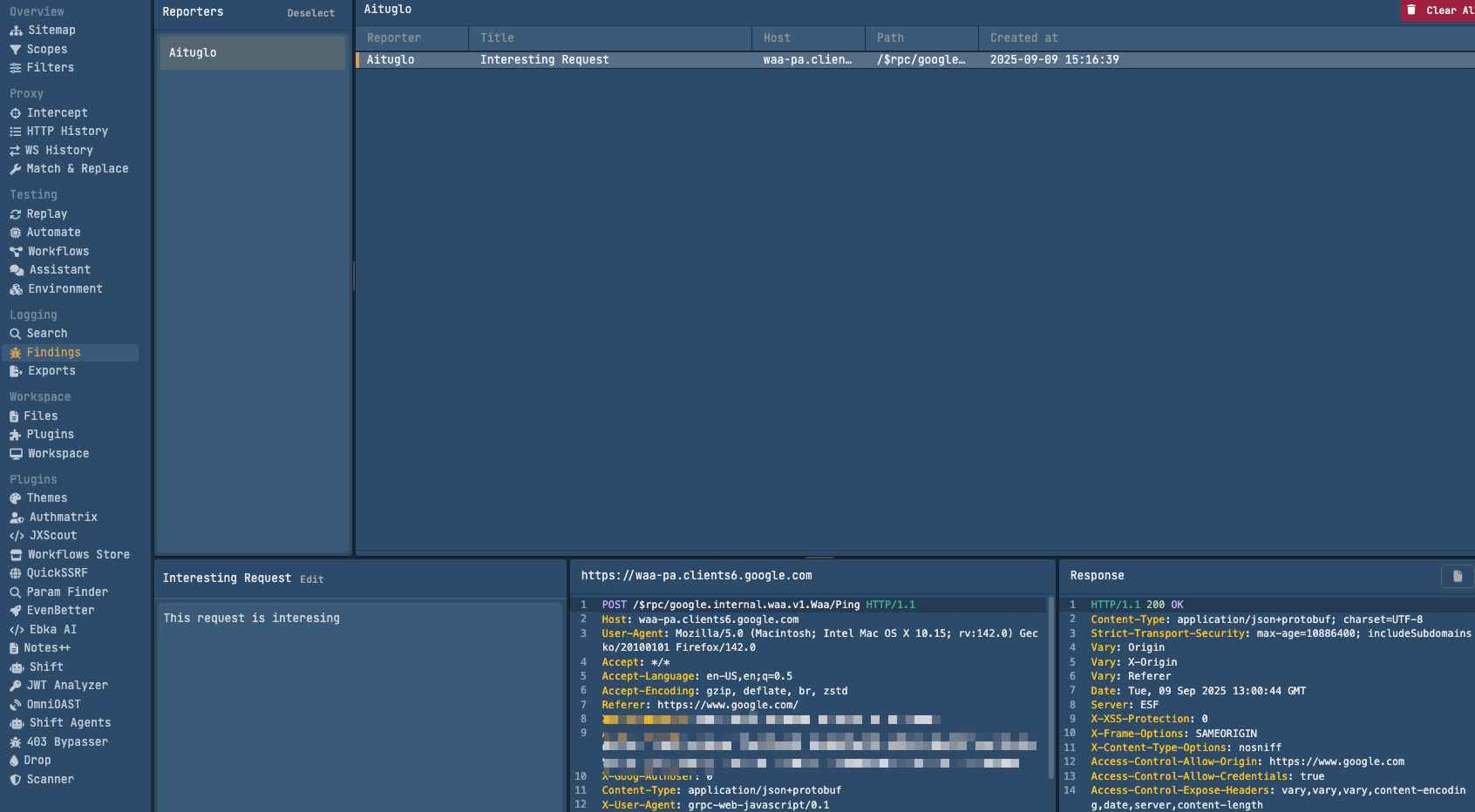Open the Sitemap page icon
Viewport: 1475px width, 812px height.
(16, 30)
